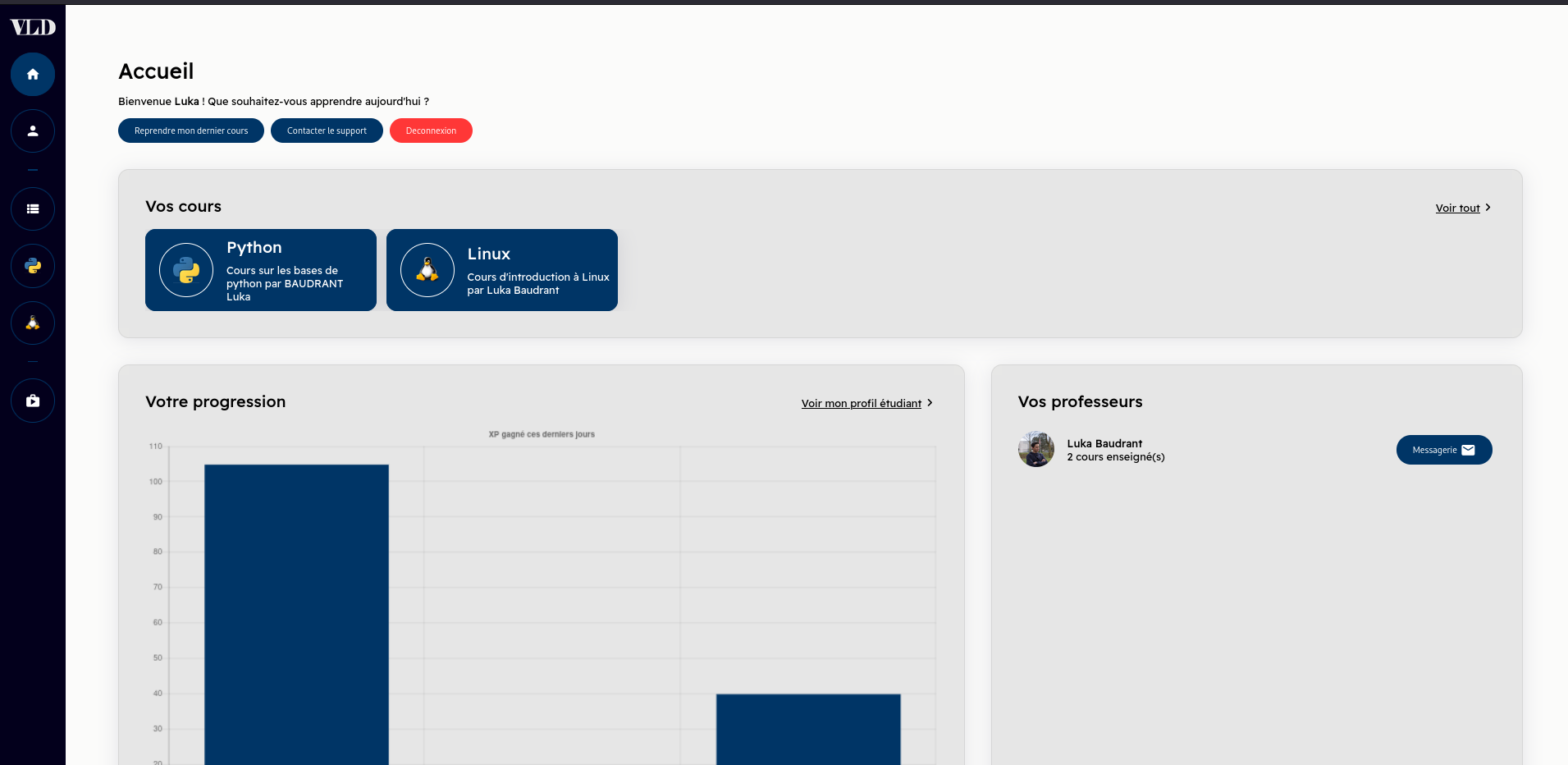
Task: Click the professor name Luka Baudrant
Action: (1104, 443)
